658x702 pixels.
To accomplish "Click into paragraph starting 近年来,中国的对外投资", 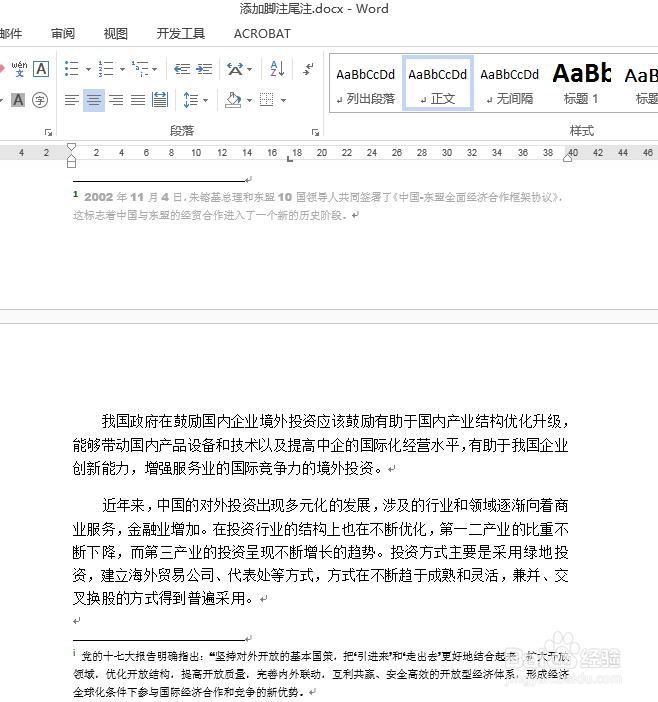I will click(x=320, y=552).
